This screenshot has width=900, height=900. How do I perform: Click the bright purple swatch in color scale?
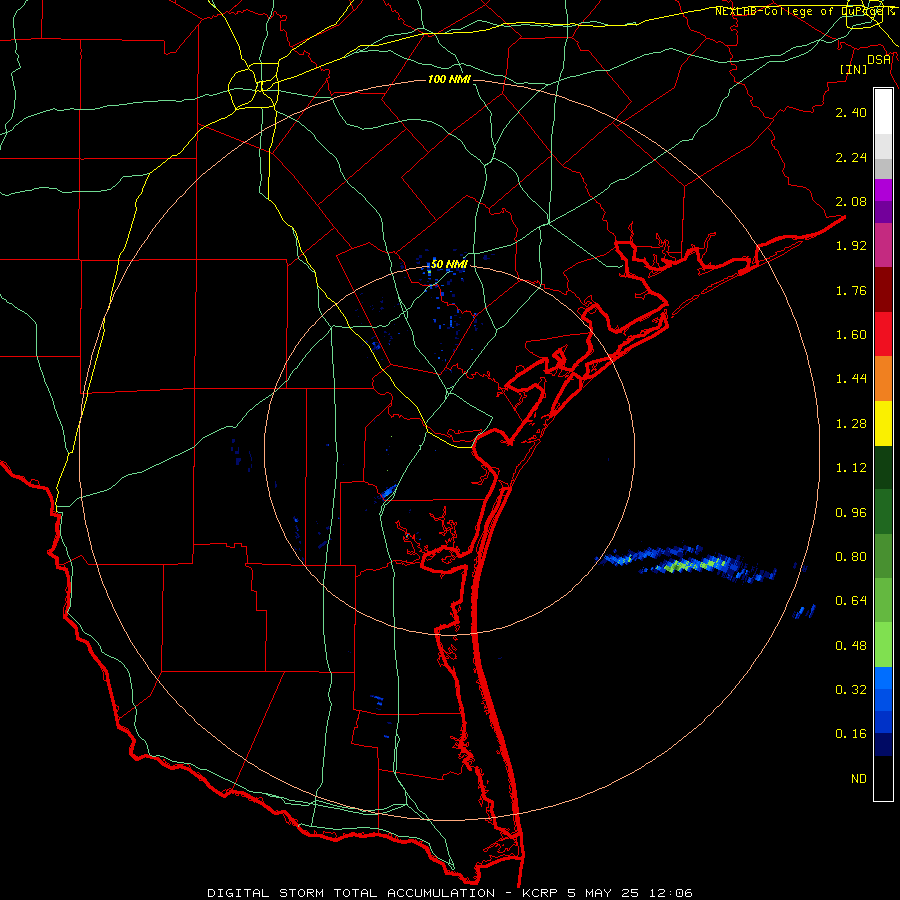[x=883, y=190]
